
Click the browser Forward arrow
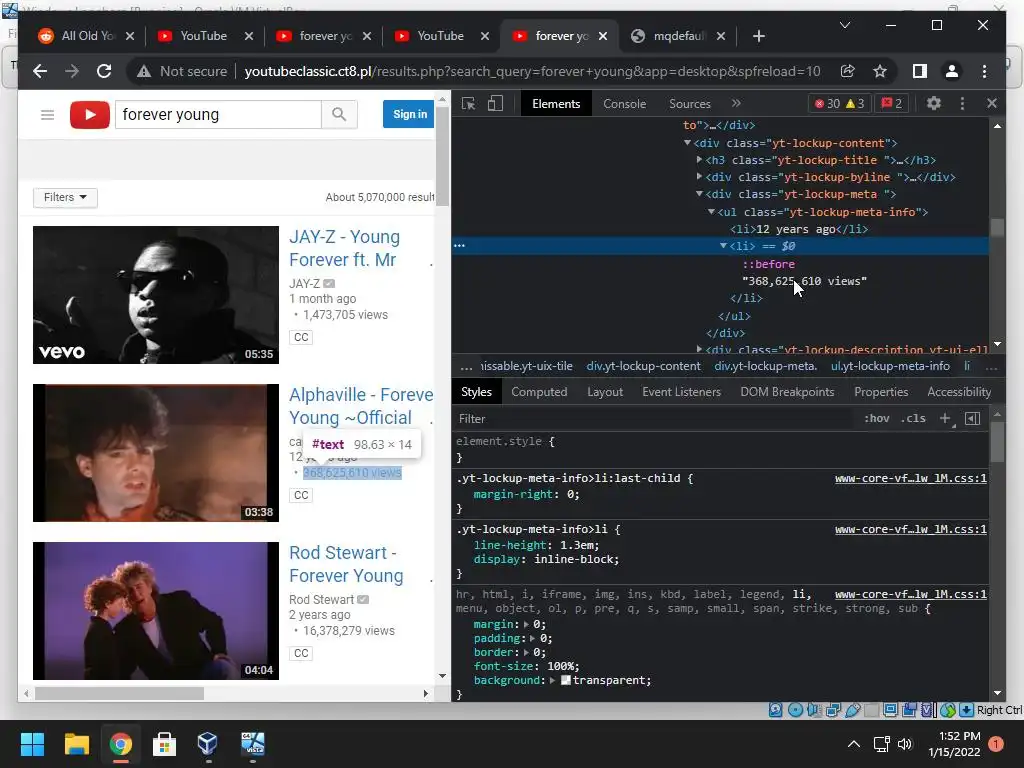(72, 71)
